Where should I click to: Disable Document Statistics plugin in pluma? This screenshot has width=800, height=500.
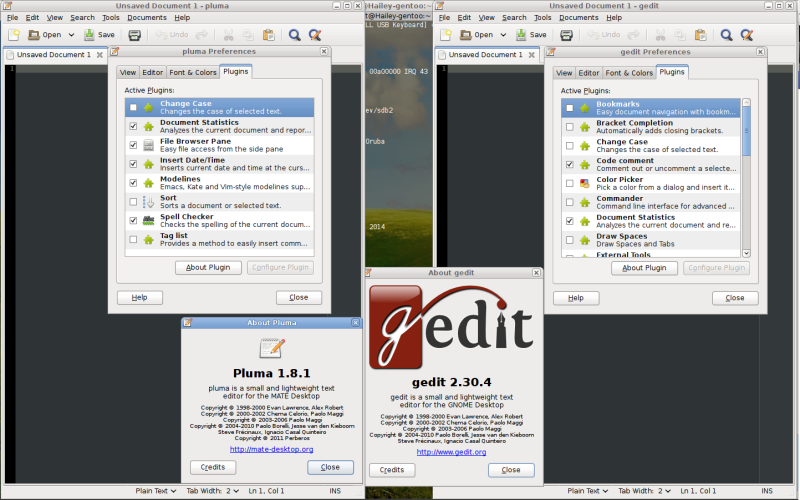point(133,126)
